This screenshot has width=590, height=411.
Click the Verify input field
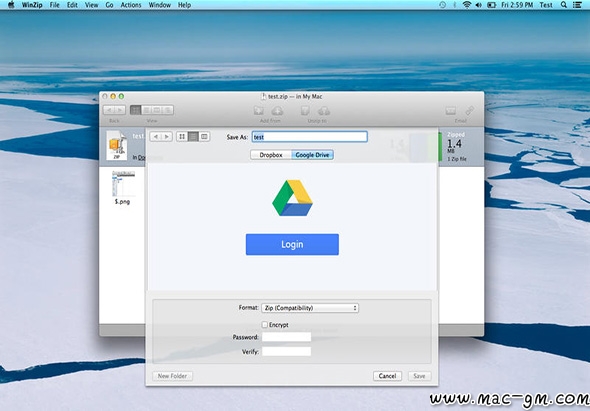pos(287,352)
